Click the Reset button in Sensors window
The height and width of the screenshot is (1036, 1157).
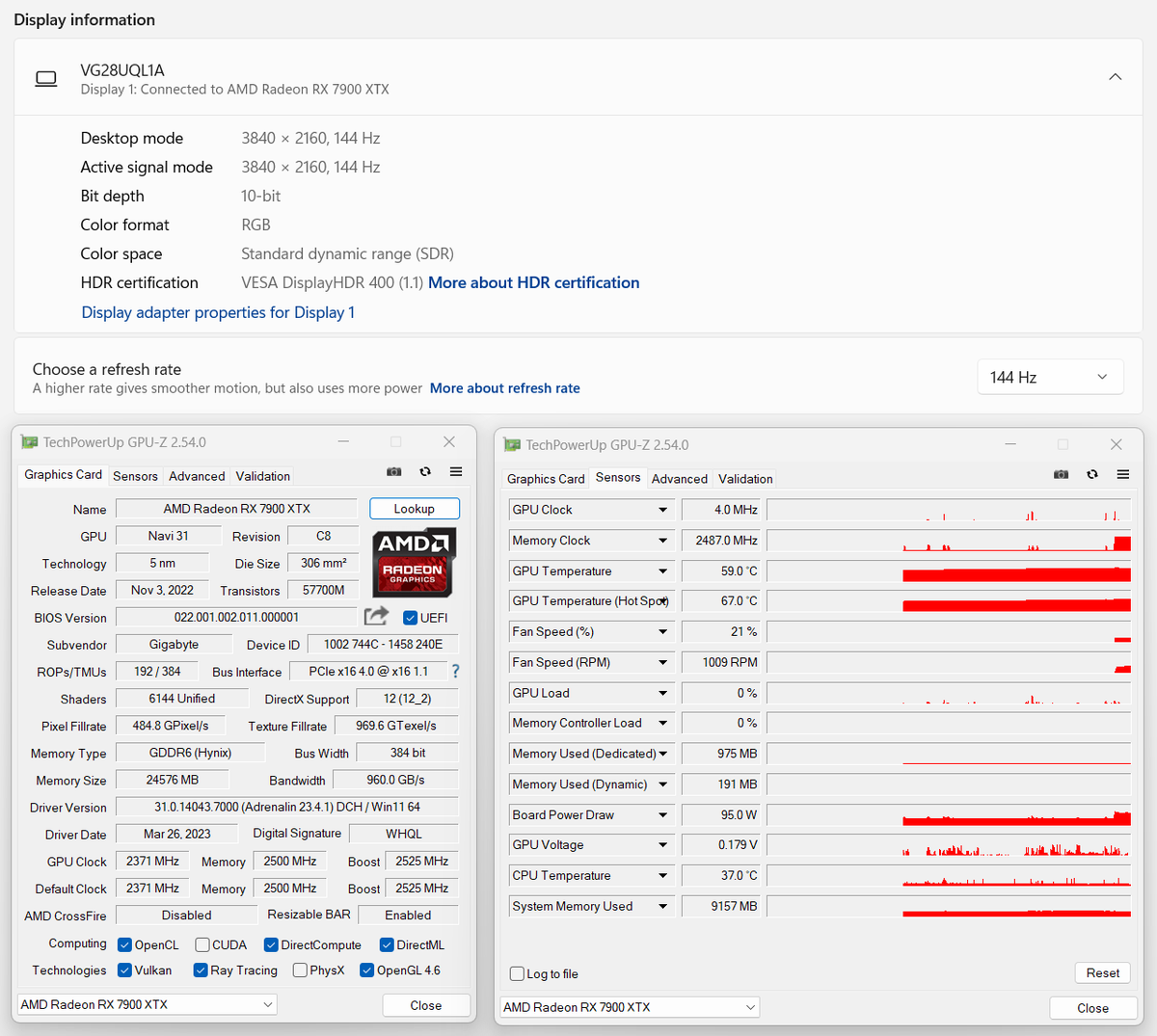[x=1103, y=972]
